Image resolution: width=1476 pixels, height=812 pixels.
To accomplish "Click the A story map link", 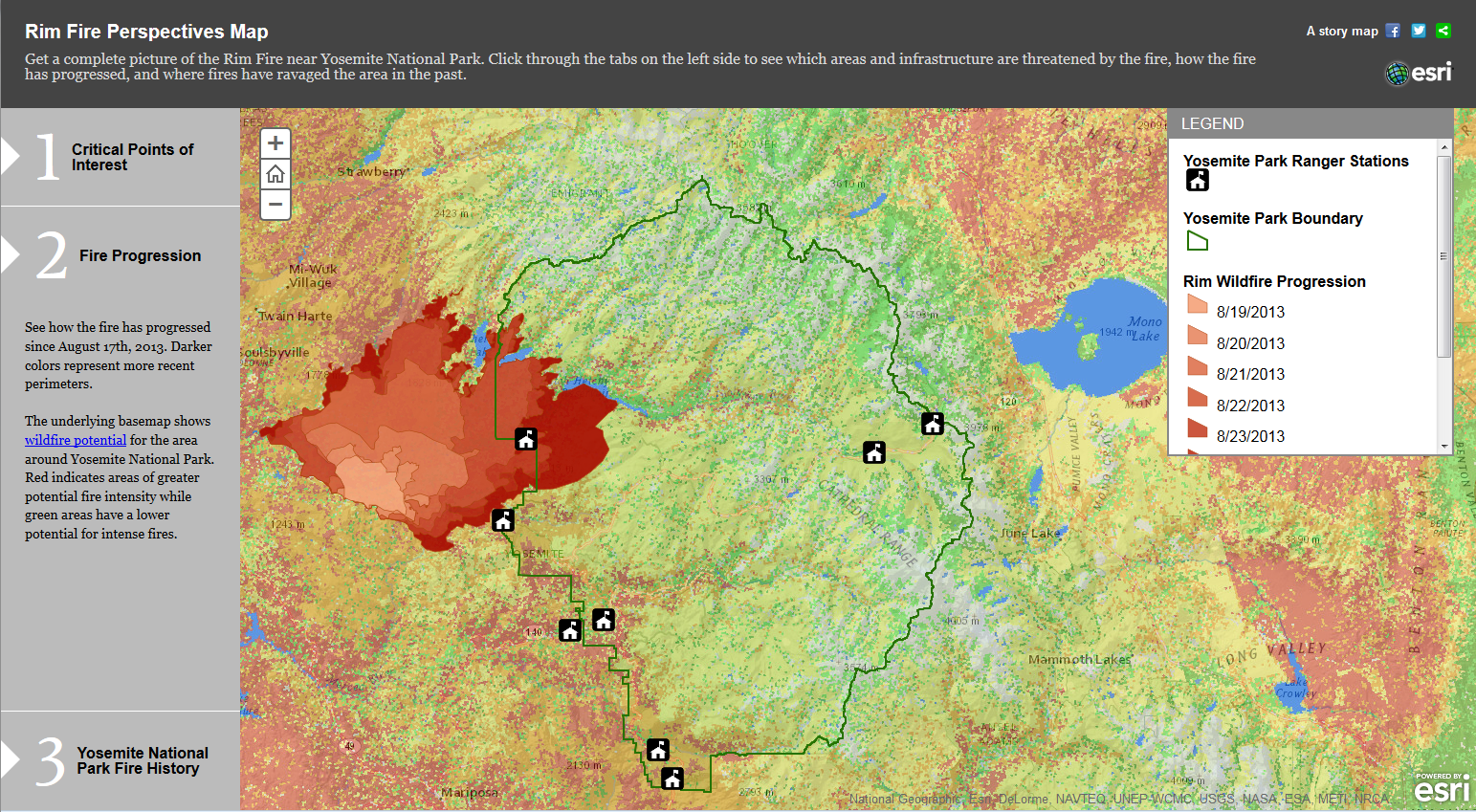I will pos(1342,30).
